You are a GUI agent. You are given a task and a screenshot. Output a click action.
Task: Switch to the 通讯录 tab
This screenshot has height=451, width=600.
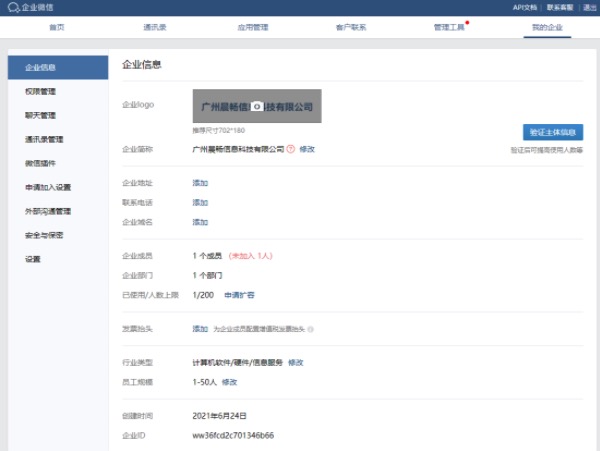click(x=154, y=28)
